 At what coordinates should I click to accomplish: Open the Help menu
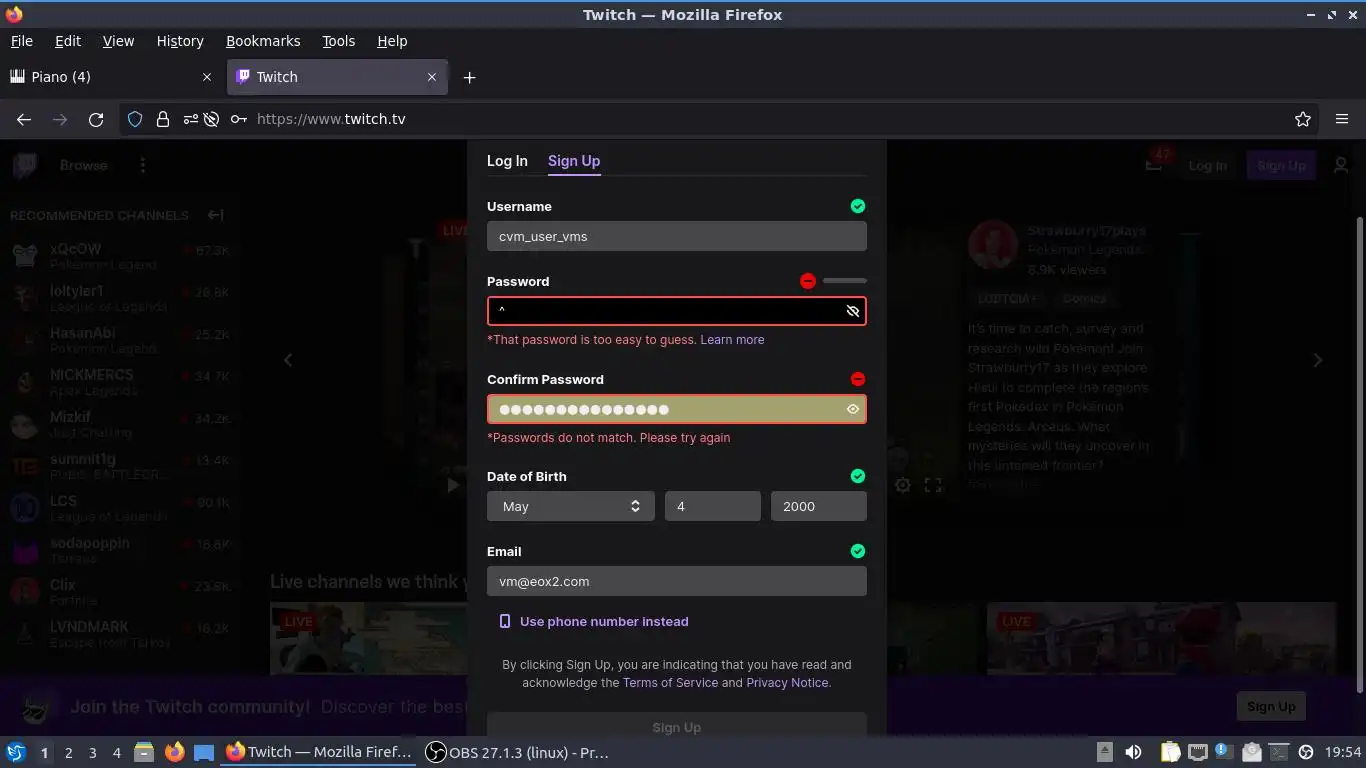[x=392, y=41]
